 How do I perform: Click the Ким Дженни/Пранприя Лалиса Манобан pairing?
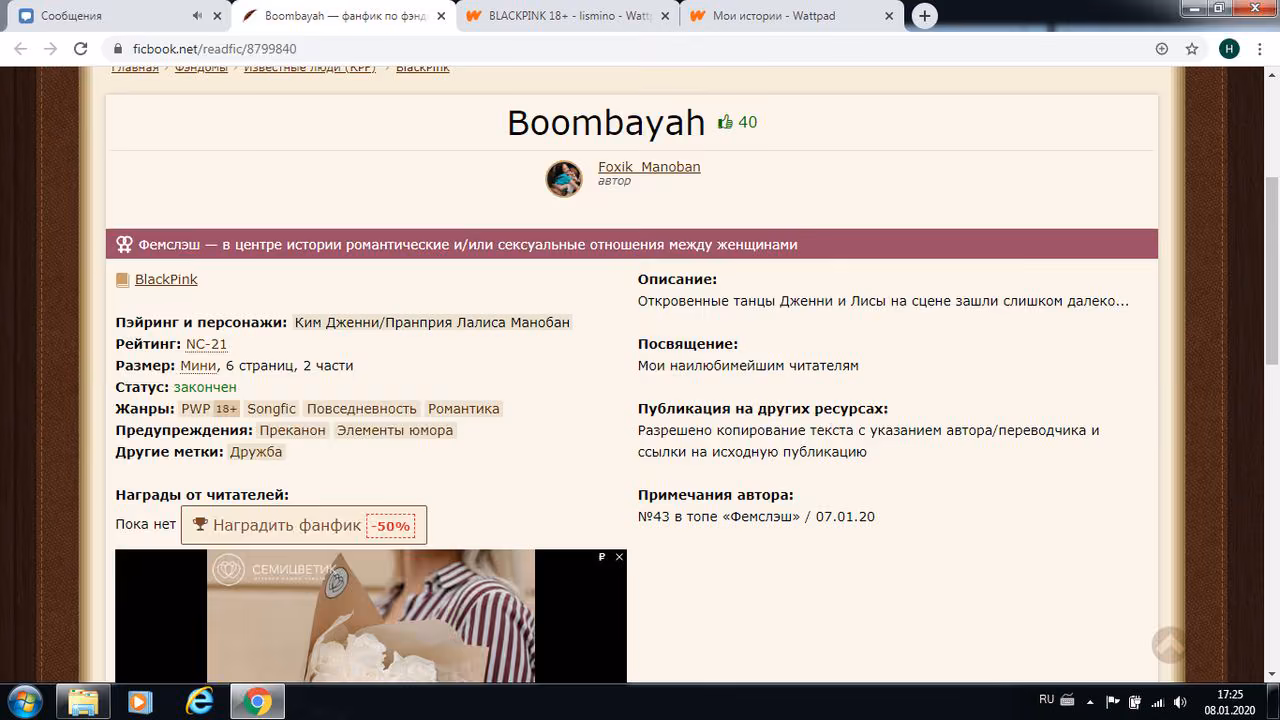click(x=433, y=322)
